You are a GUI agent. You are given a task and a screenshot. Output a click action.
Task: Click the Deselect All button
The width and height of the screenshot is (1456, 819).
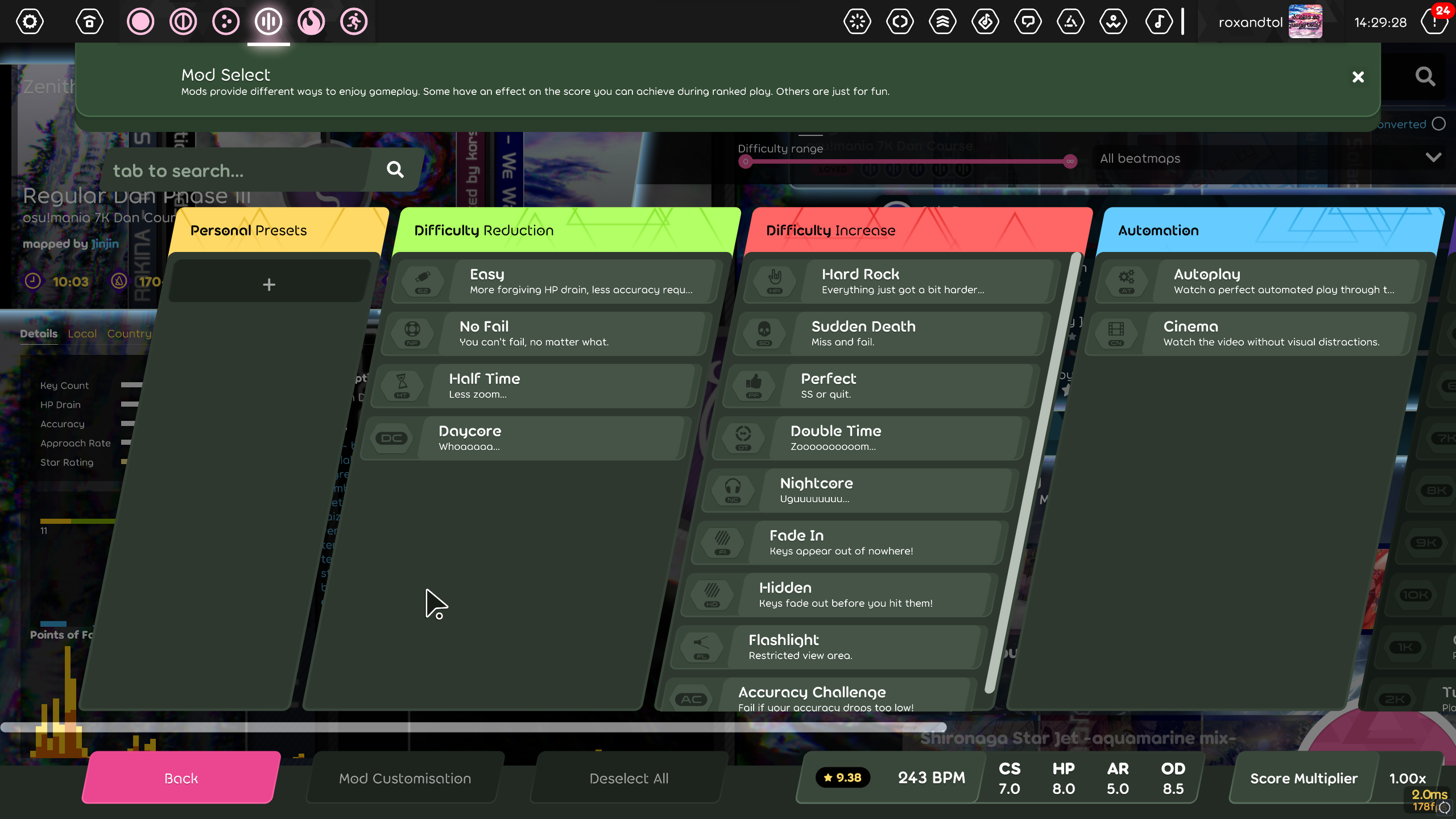628,778
